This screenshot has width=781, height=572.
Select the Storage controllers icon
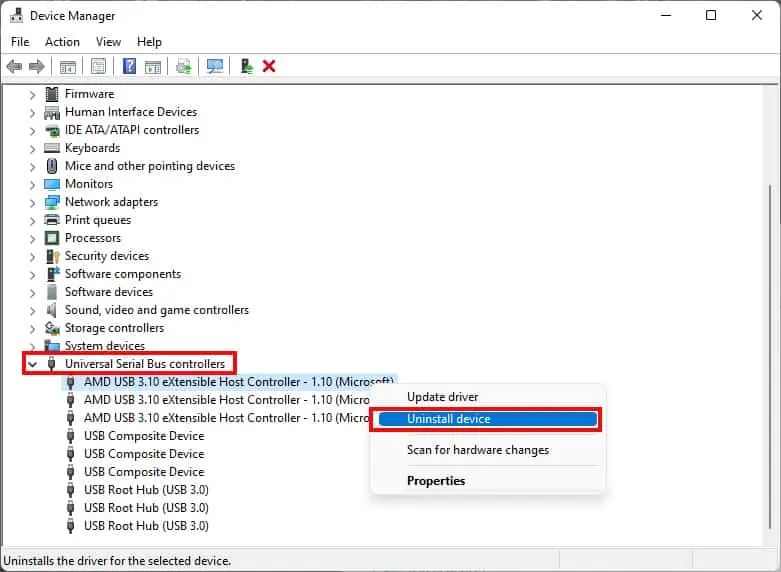tap(52, 328)
